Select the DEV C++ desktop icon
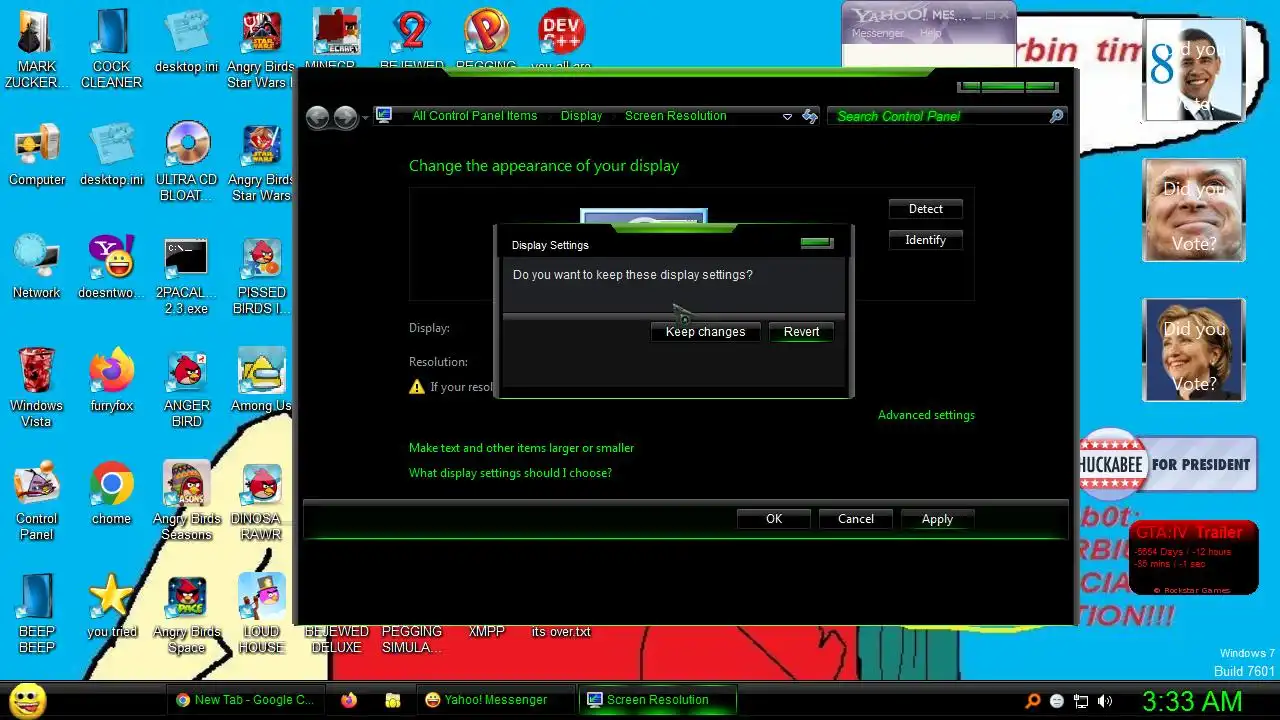Screen dimensions: 1280x720 pos(561,40)
